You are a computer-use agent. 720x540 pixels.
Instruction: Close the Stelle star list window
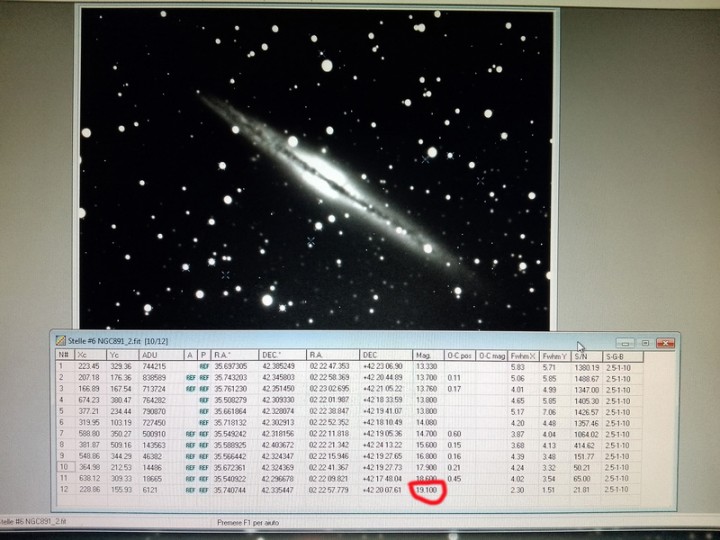click(x=665, y=343)
